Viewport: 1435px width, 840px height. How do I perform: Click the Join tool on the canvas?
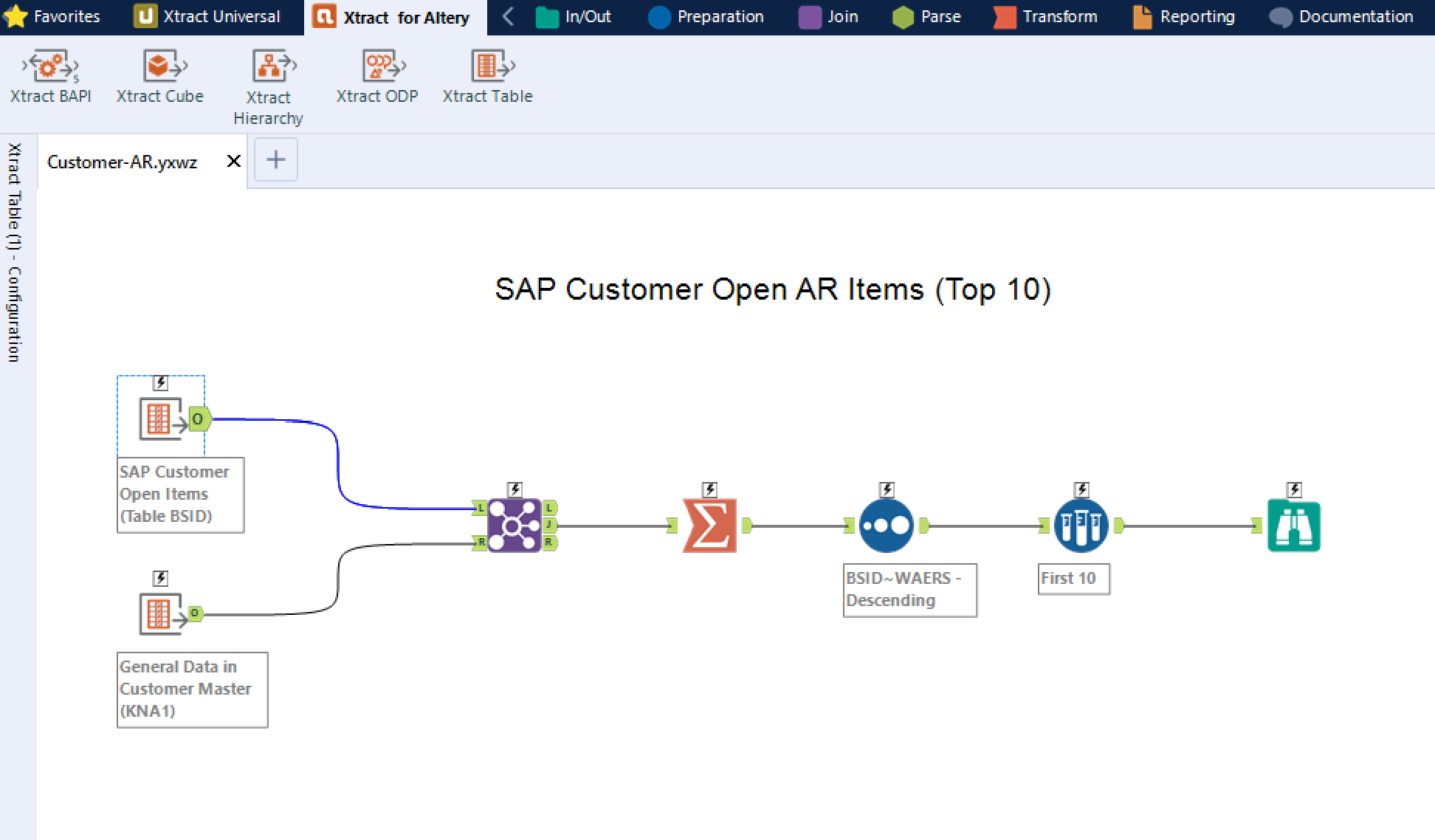pos(515,526)
